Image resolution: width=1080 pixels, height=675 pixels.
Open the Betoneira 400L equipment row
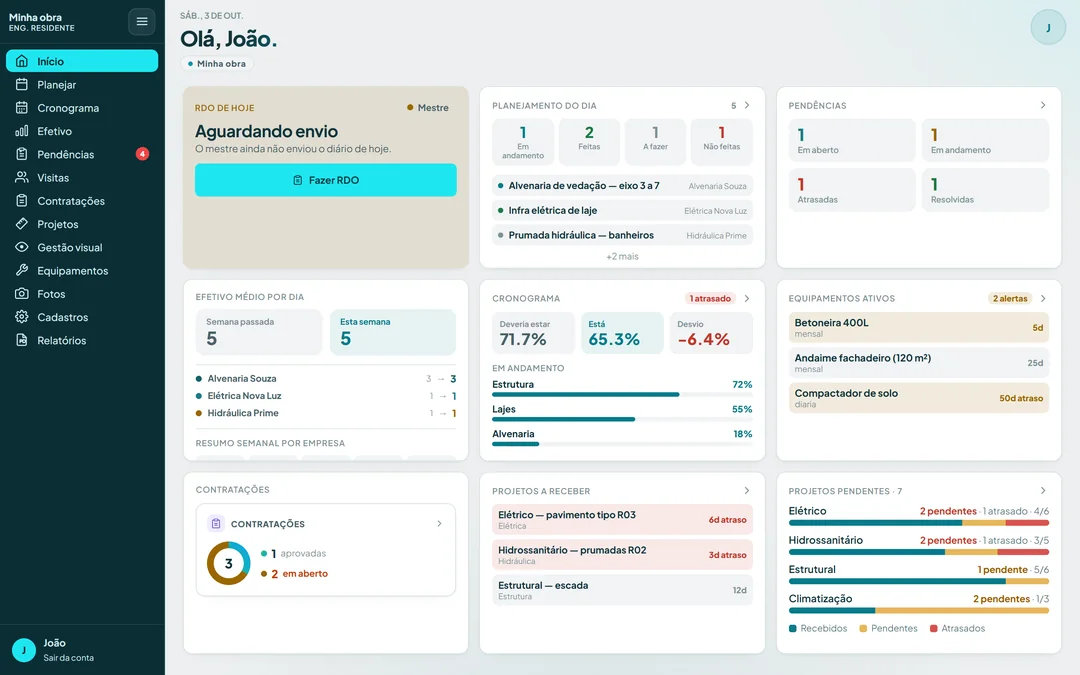[919, 328]
